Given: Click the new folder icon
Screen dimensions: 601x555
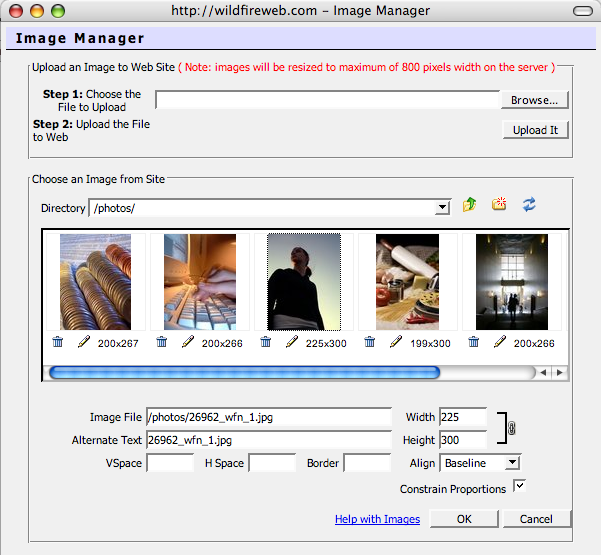Looking at the screenshot, I should tap(499, 205).
